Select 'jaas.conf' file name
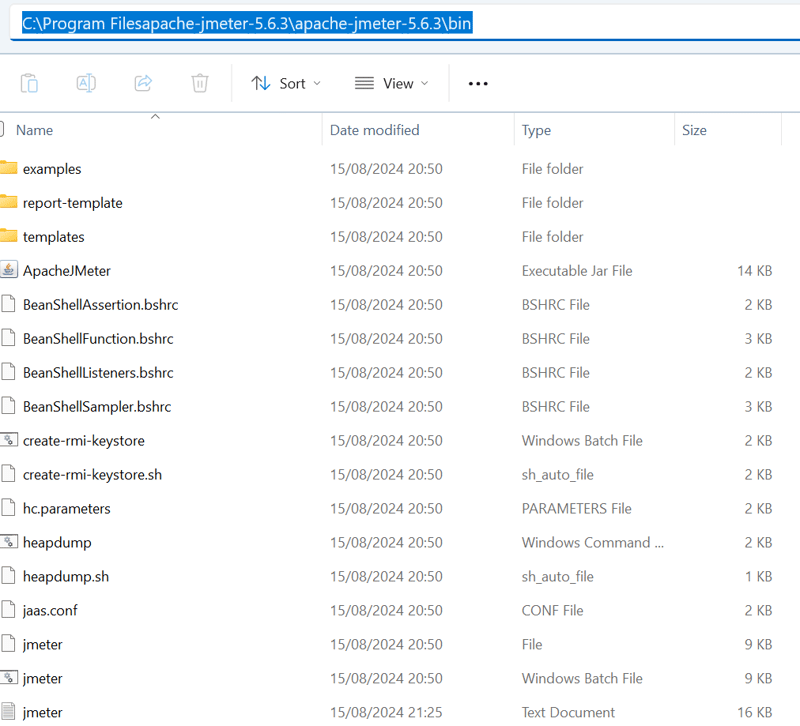 (50, 611)
